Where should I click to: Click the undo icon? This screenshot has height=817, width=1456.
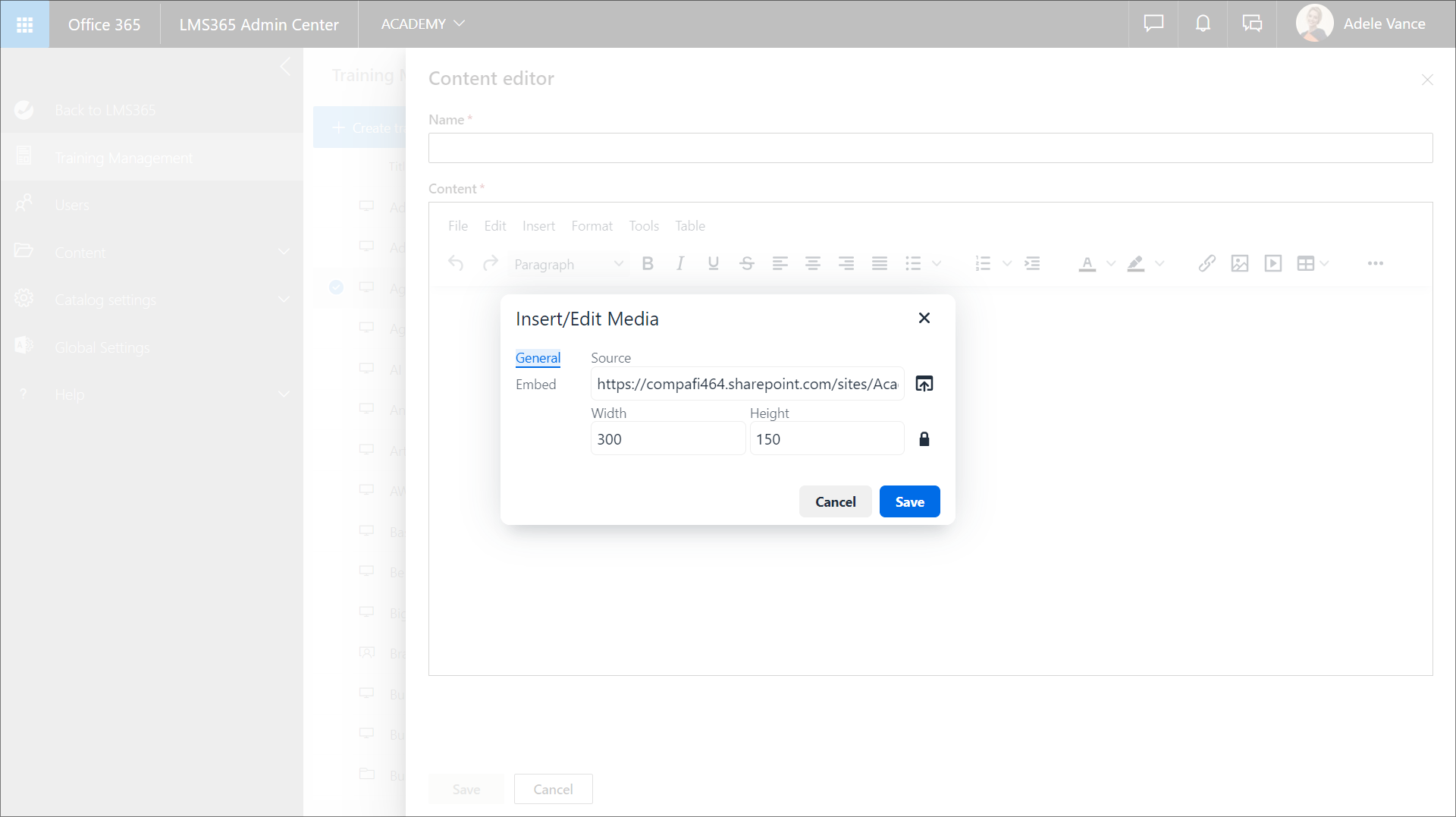456,263
